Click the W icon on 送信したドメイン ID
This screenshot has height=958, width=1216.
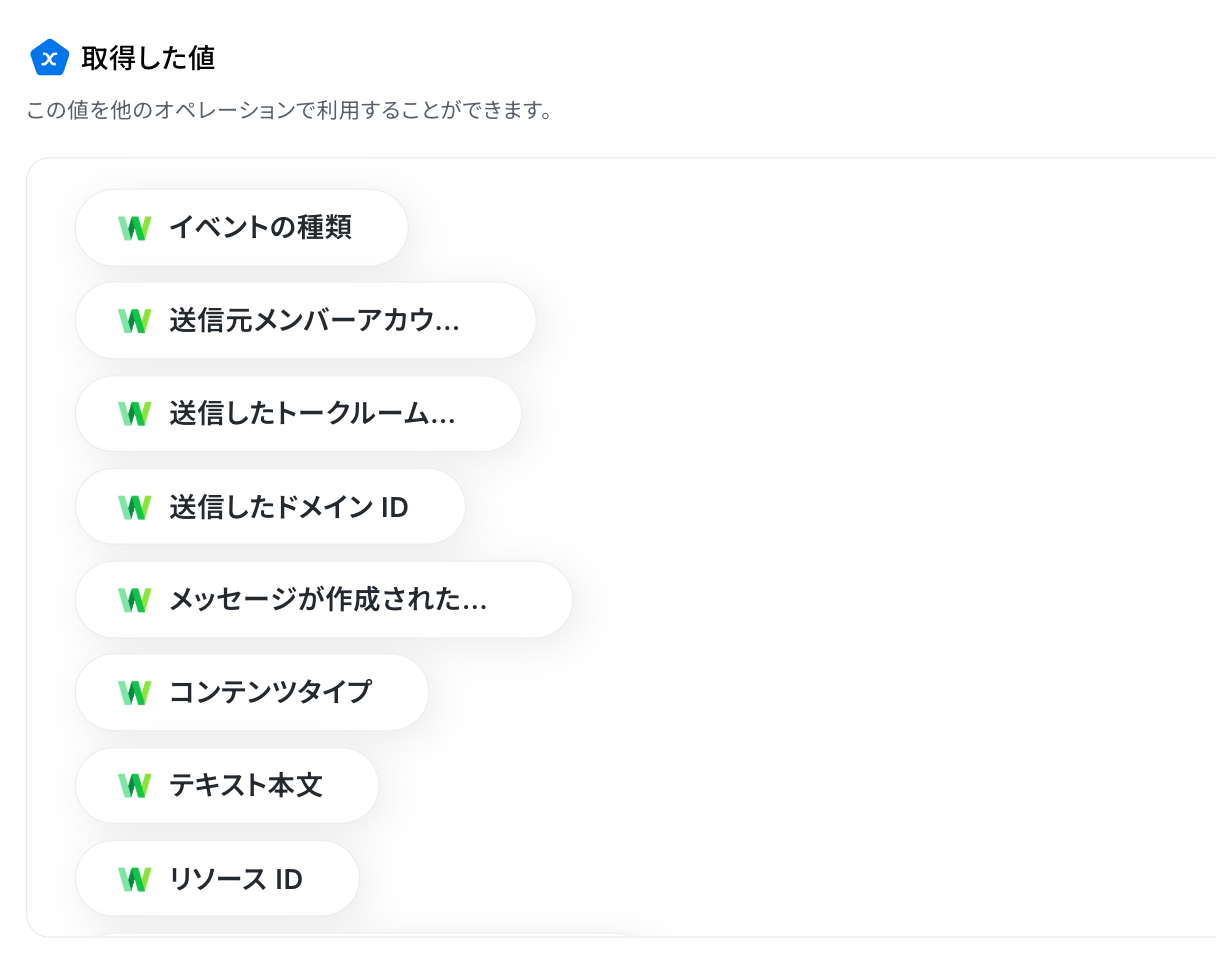tap(134, 507)
